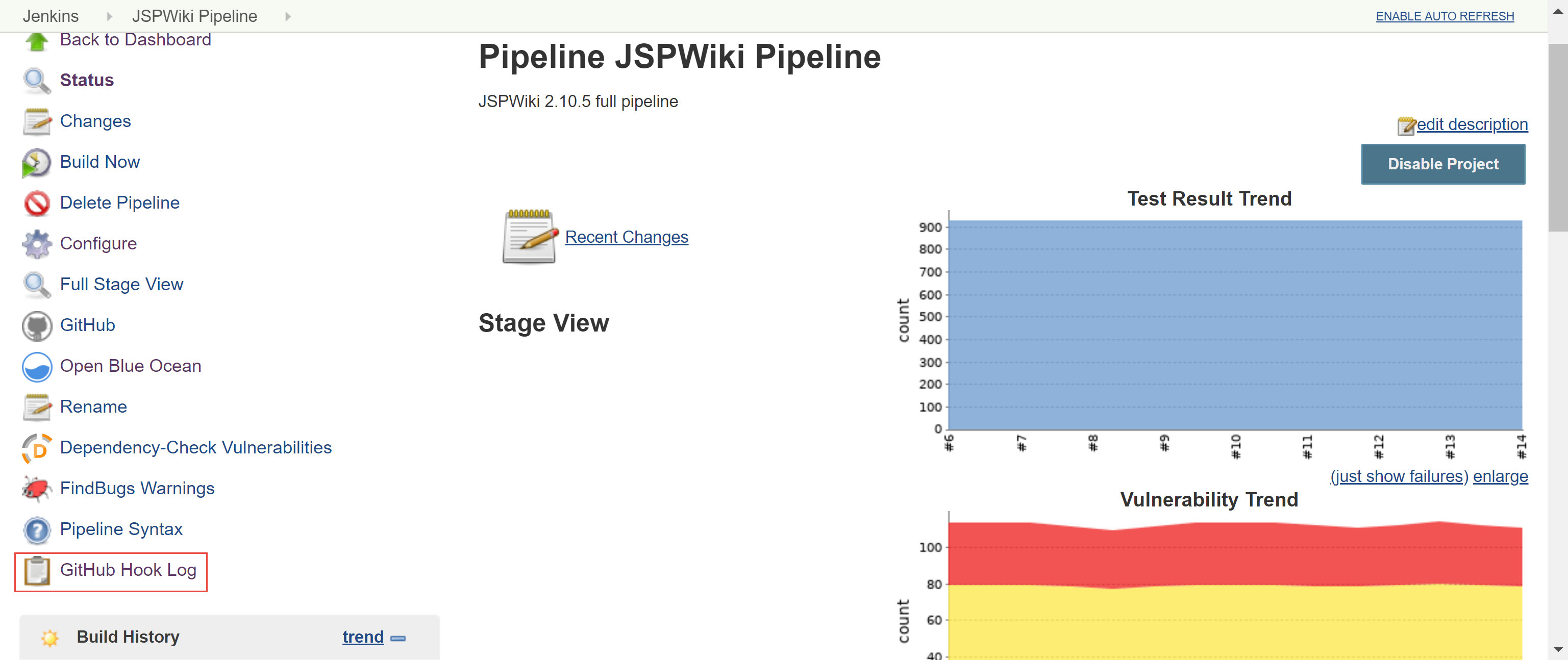This screenshot has height=660, width=1568.
Task: Click the Rename notepad icon
Action: click(x=37, y=408)
